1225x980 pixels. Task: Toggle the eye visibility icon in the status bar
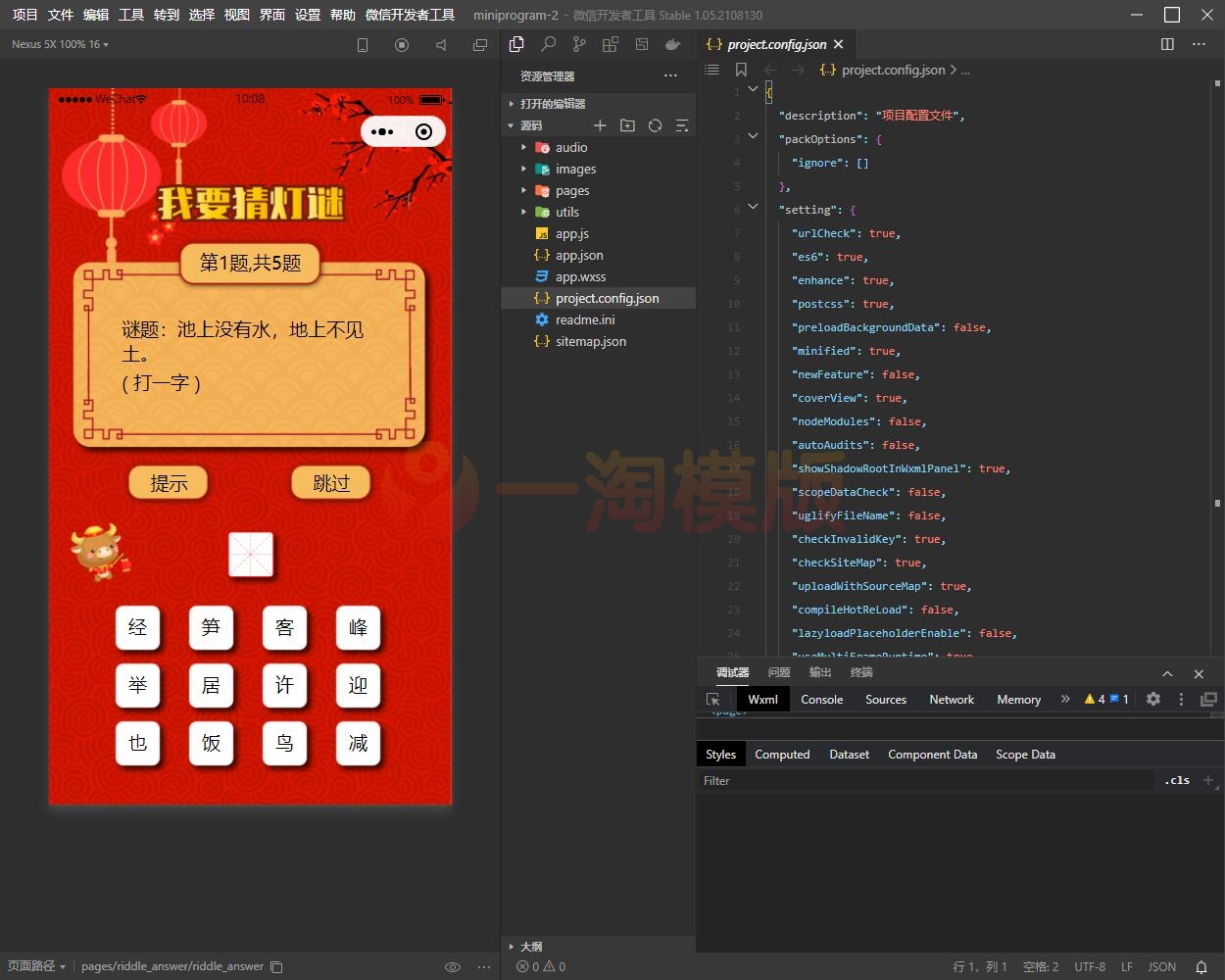(x=453, y=966)
